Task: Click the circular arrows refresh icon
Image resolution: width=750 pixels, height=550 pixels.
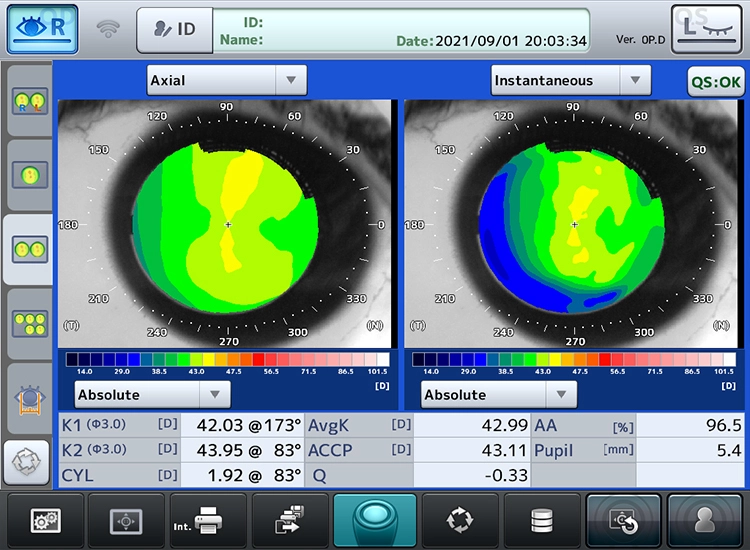Action: click(x=458, y=519)
